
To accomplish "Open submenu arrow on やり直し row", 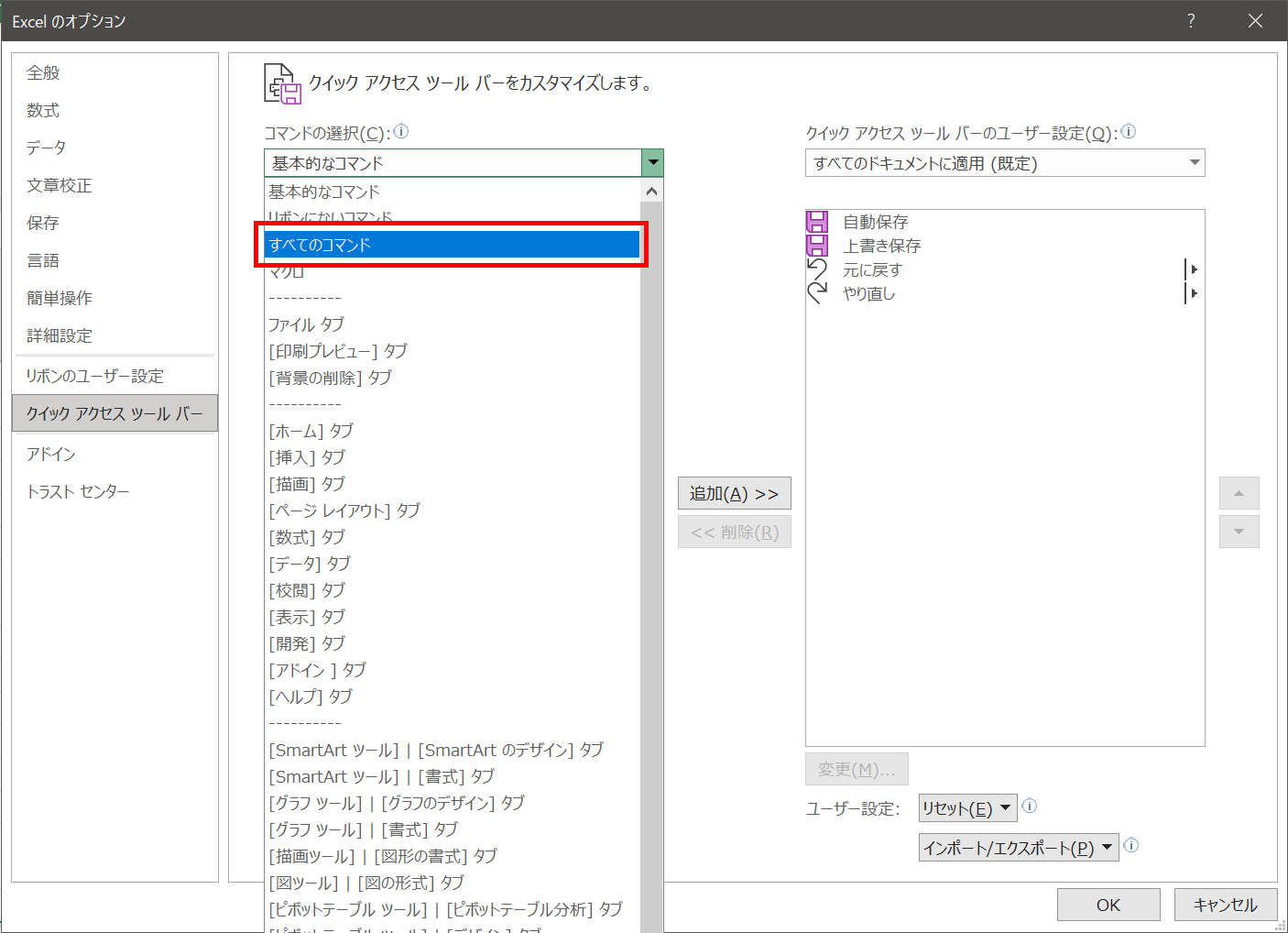I will point(1193,293).
